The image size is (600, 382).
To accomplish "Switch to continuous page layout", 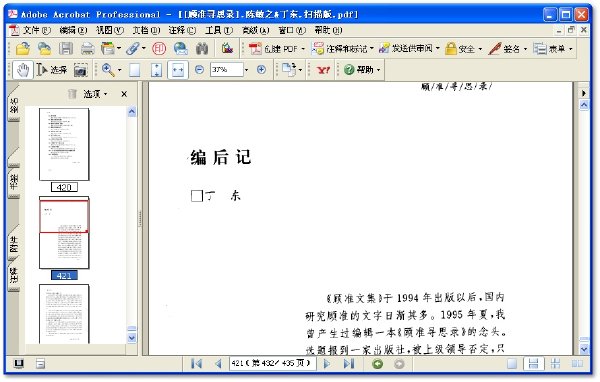I will (533, 364).
